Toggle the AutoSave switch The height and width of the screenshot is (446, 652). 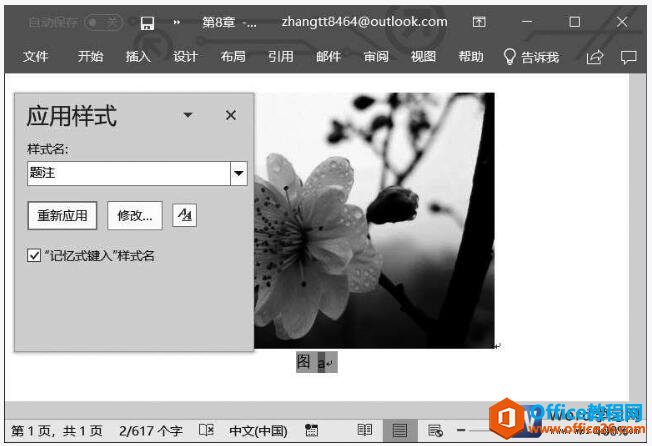(104, 22)
